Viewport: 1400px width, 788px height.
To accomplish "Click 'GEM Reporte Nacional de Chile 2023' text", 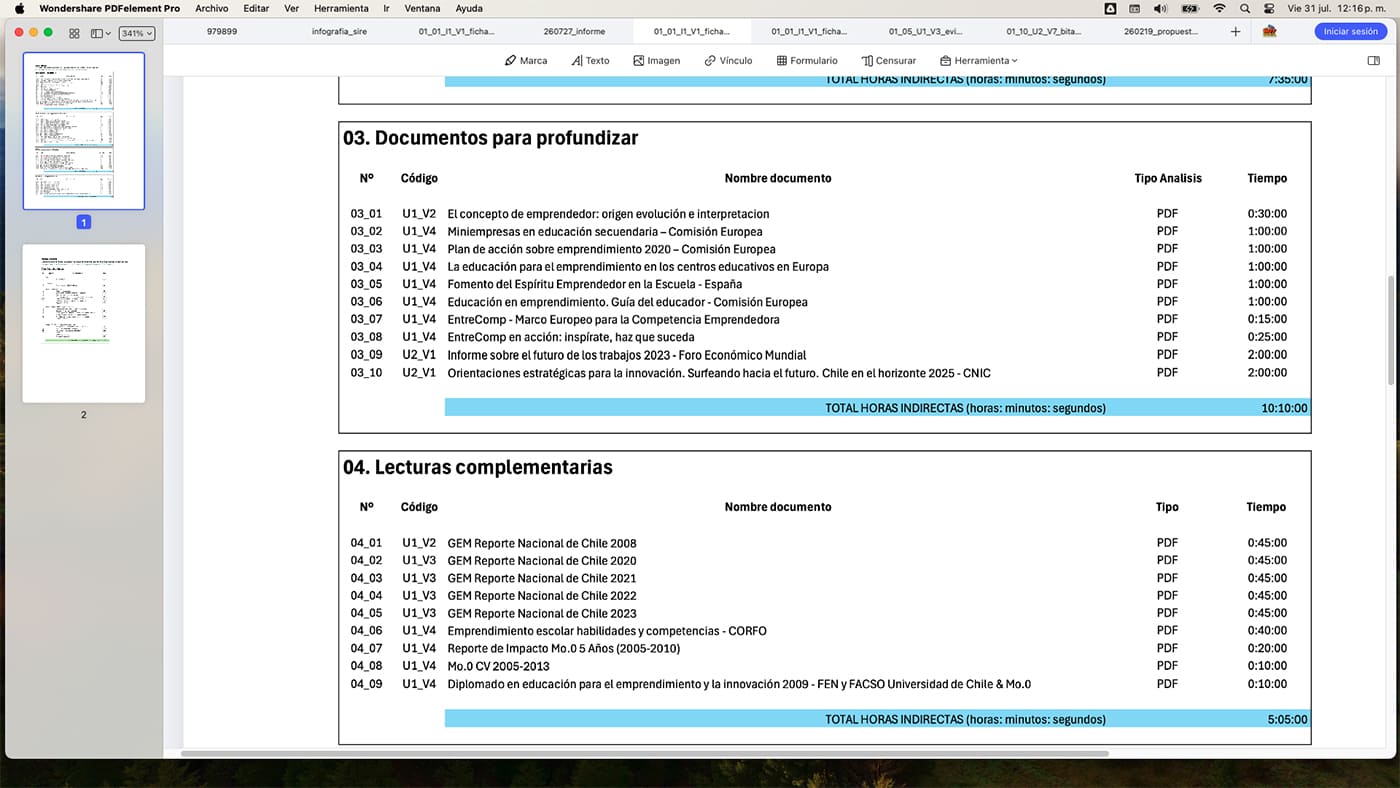I will point(541,614).
